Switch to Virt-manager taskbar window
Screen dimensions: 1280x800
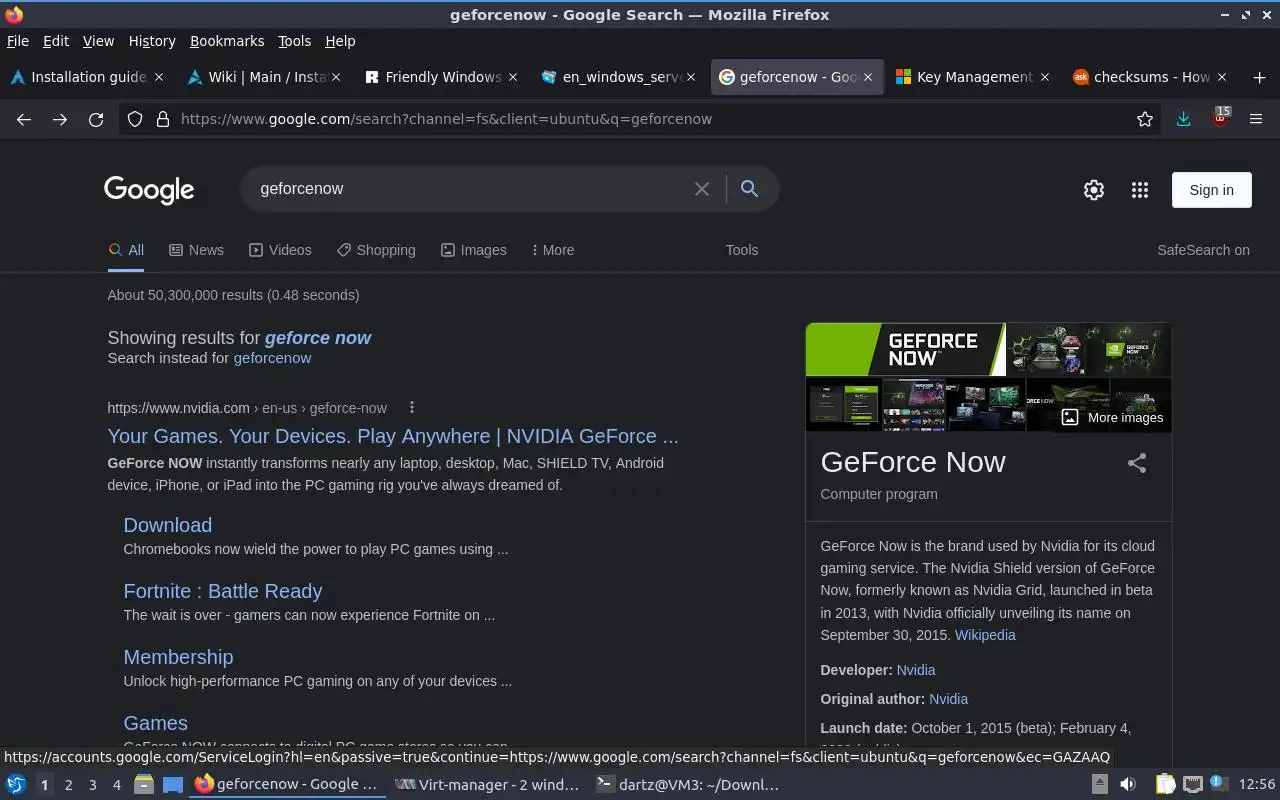(x=487, y=785)
